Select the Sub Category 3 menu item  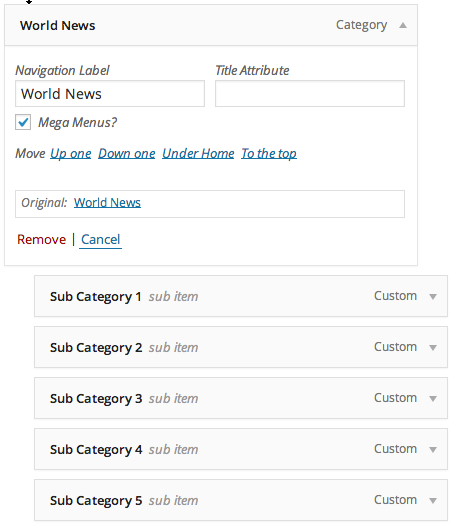pyautogui.click(x=241, y=398)
